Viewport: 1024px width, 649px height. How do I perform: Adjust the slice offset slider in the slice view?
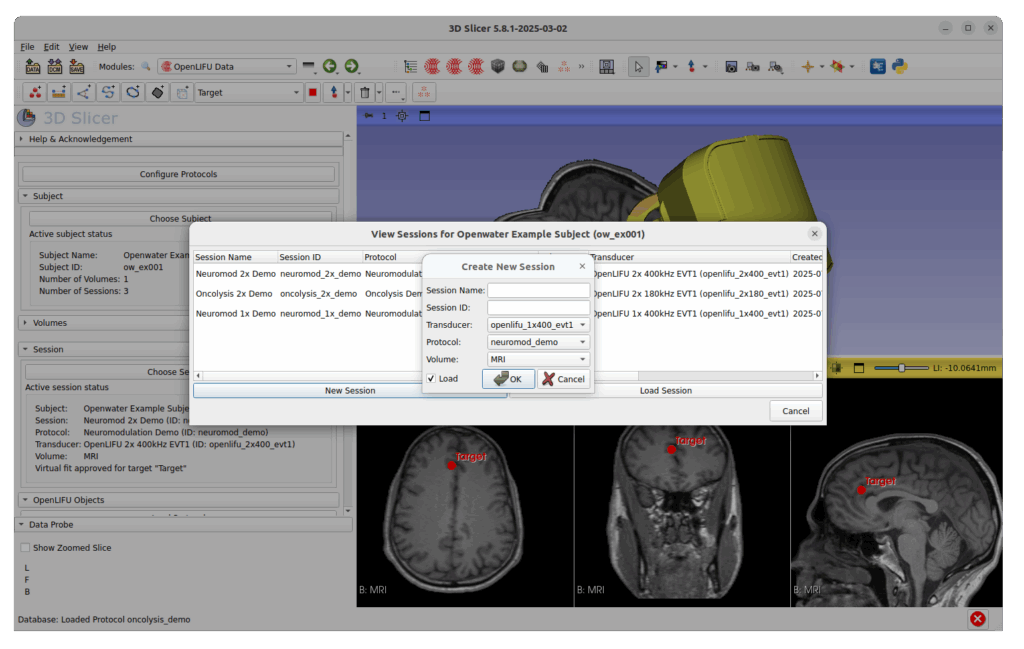(901, 368)
